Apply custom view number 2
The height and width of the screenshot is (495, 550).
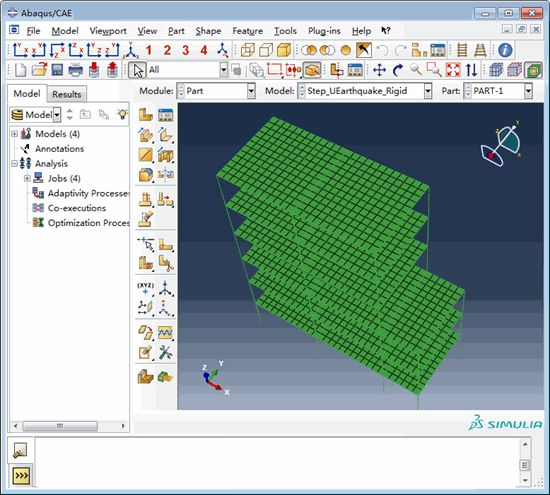tap(167, 50)
